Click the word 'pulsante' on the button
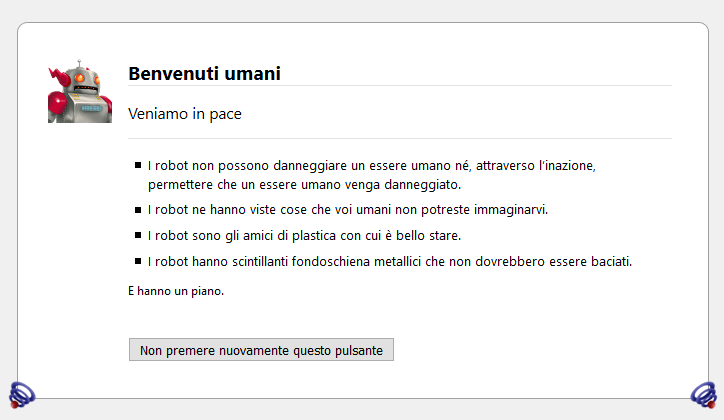The width and height of the screenshot is (724, 420). [x=357, y=350]
